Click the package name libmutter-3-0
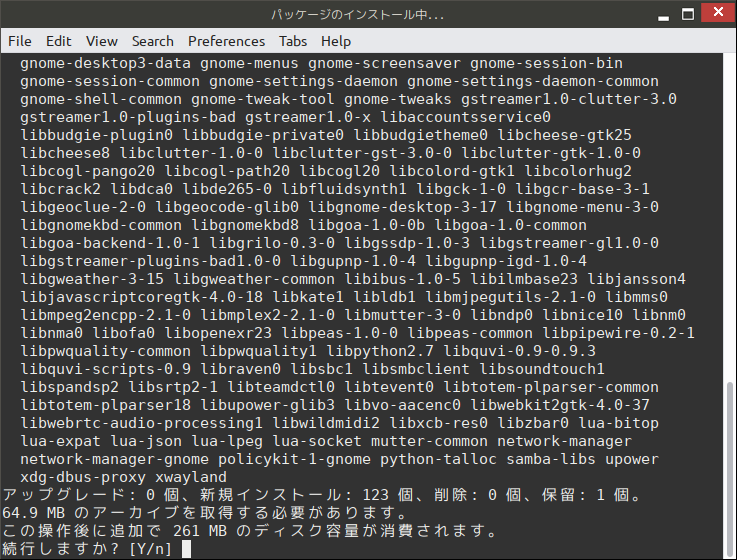Viewport: 737px width, 560px height. coord(402,315)
